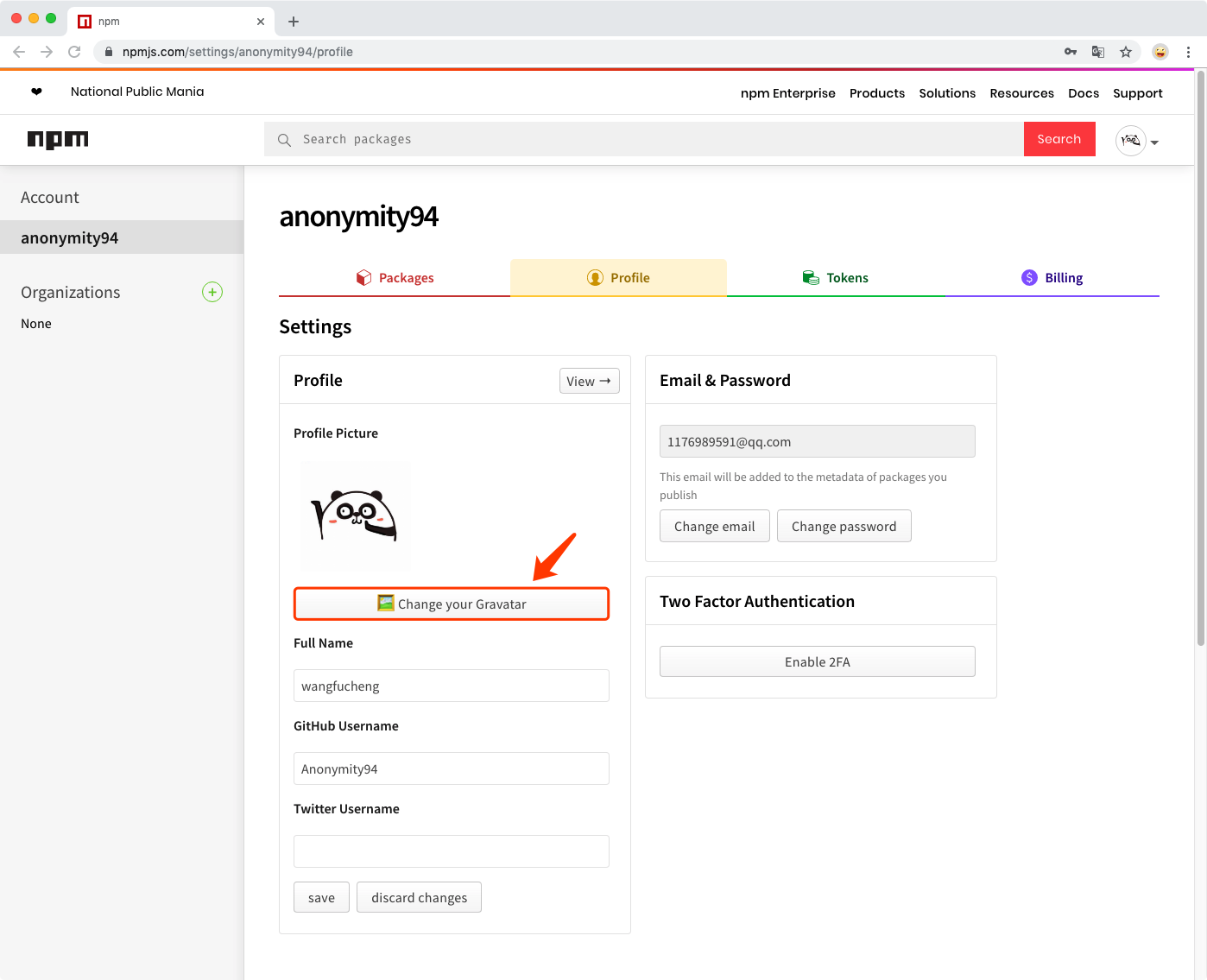Open the user avatar menu in header

pyautogui.click(x=1131, y=140)
